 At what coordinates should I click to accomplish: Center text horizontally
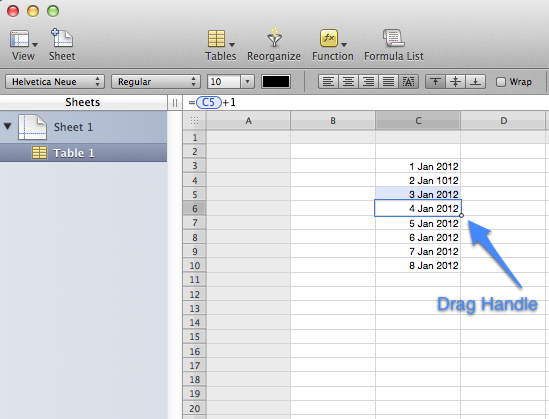[348, 82]
